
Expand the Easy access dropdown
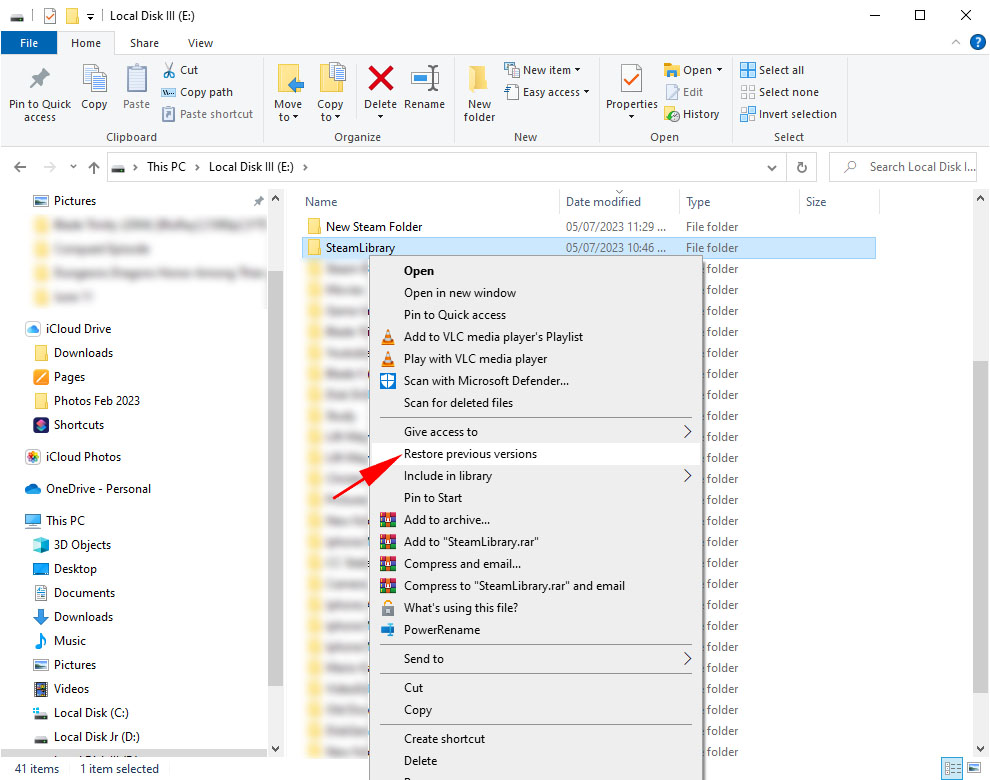[x=547, y=92]
